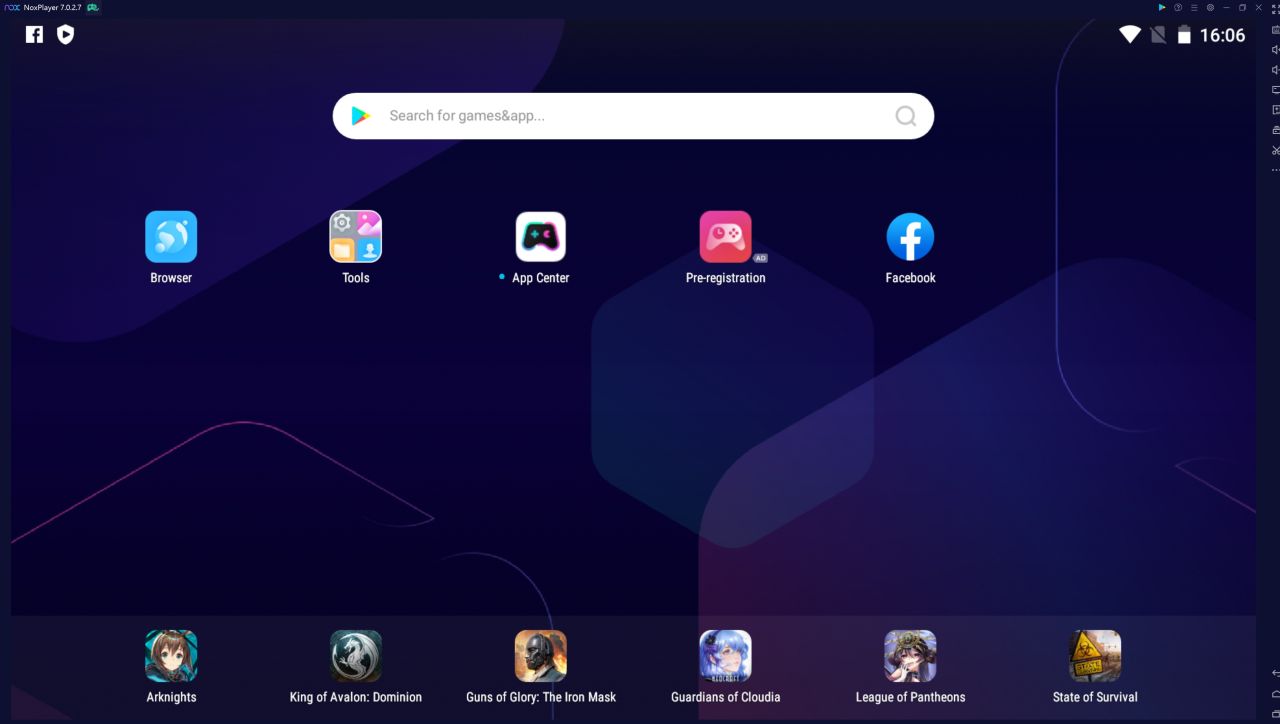Click the help question mark icon
Image resolution: width=1280 pixels, height=724 pixels.
tap(1178, 7)
